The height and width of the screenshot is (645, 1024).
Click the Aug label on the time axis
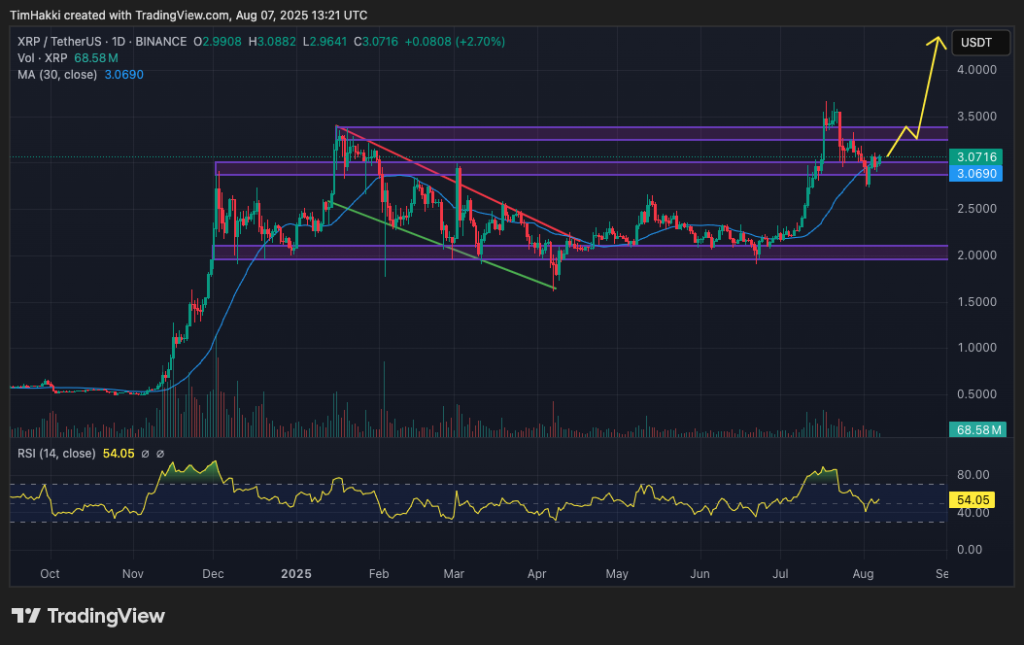(863, 574)
